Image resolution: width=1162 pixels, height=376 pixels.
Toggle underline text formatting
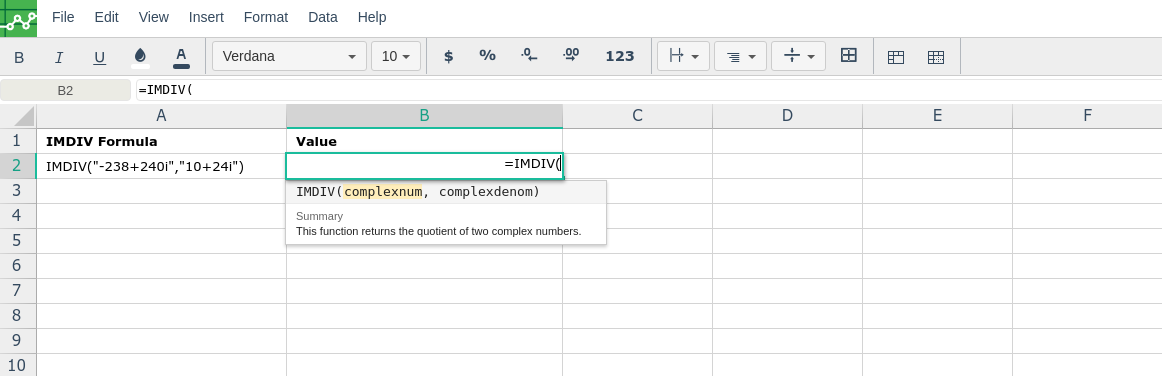[x=99, y=57]
